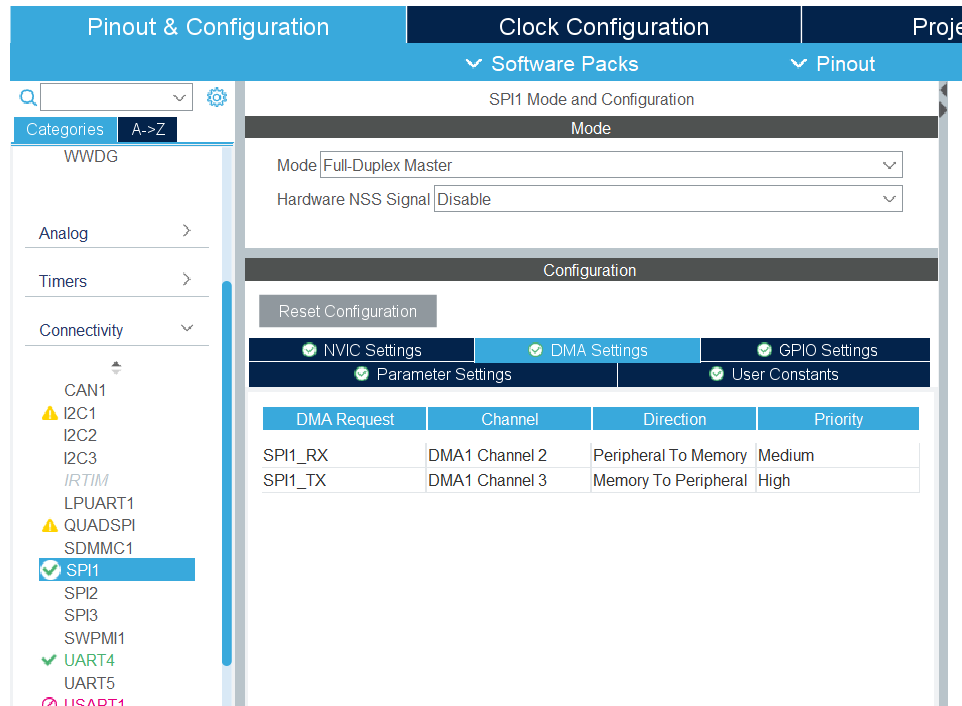Select UART5 in the Connectivity list

(x=89, y=683)
